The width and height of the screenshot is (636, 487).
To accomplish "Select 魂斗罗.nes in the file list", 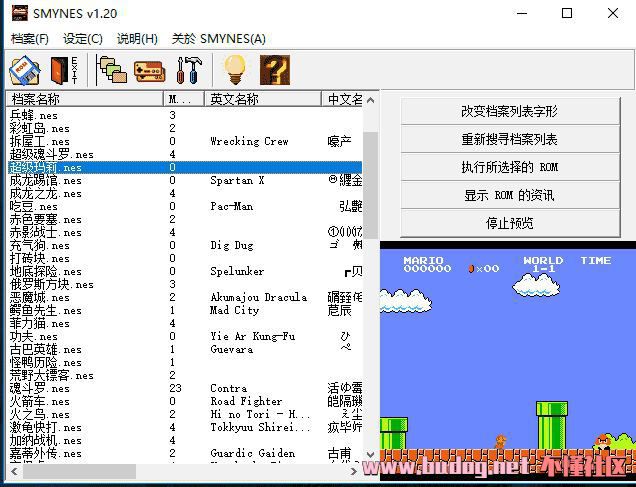I will (40, 388).
